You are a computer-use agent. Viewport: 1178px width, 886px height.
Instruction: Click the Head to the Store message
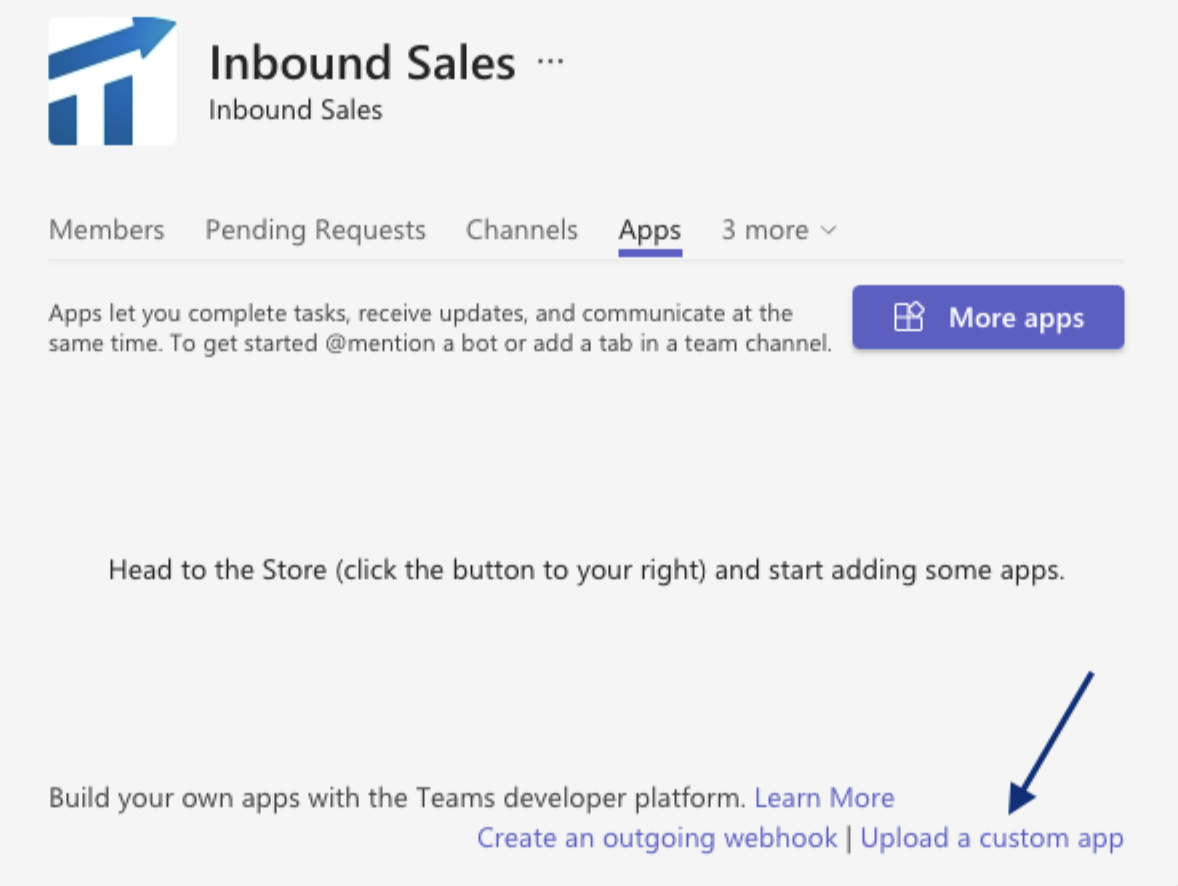coord(586,570)
